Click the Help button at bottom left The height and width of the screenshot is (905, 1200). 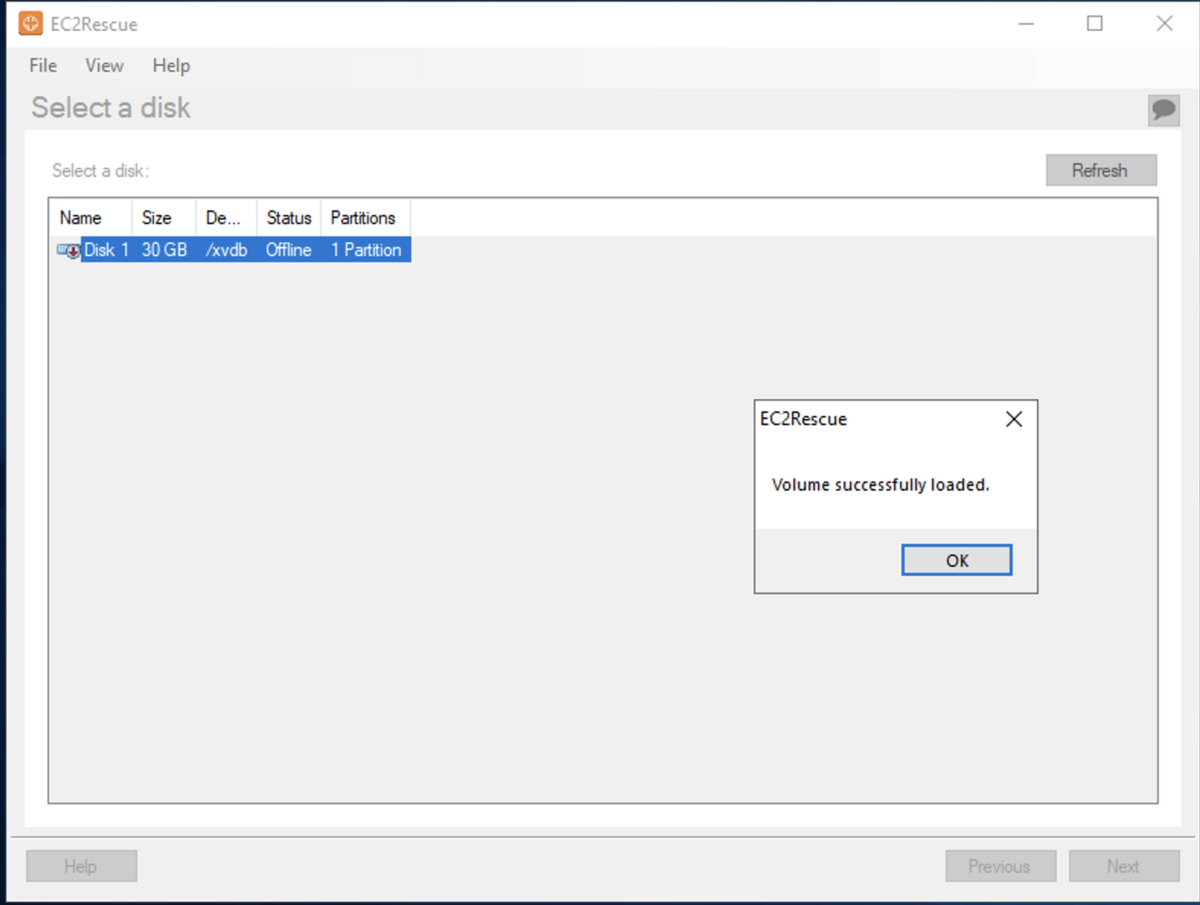tap(81, 866)
